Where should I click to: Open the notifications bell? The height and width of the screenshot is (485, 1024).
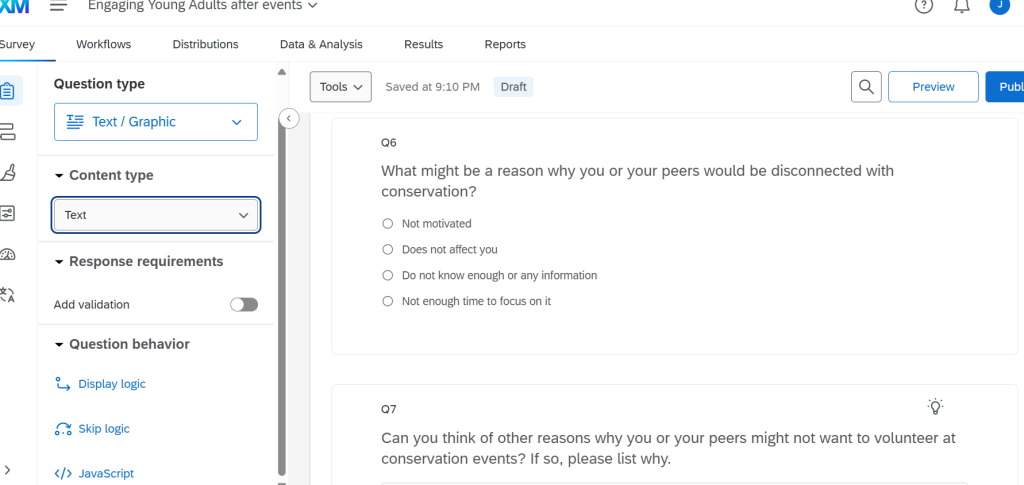pos(962,6)
